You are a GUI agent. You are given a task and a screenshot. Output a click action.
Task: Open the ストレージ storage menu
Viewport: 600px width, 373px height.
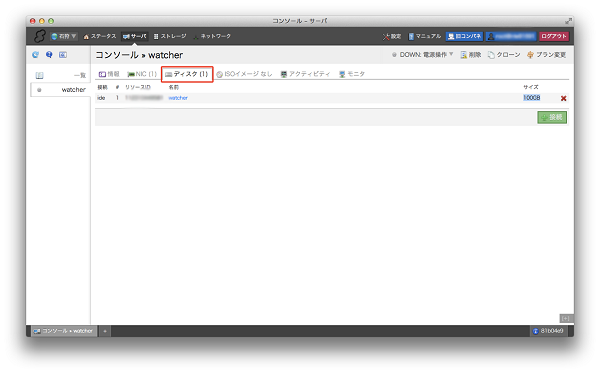point(170,36)
